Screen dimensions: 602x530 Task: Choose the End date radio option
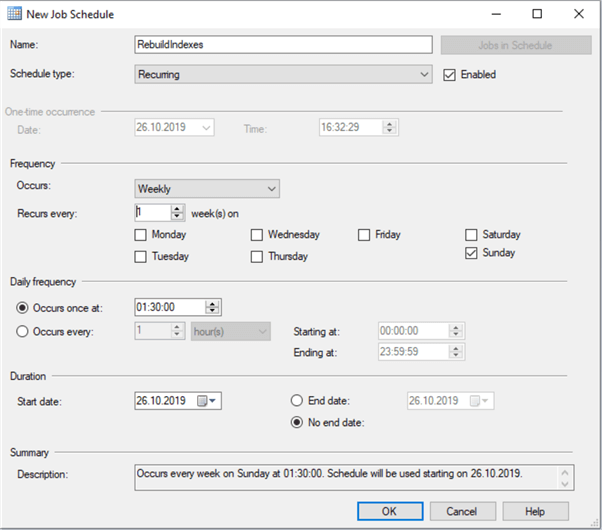[x=296, y=401]
